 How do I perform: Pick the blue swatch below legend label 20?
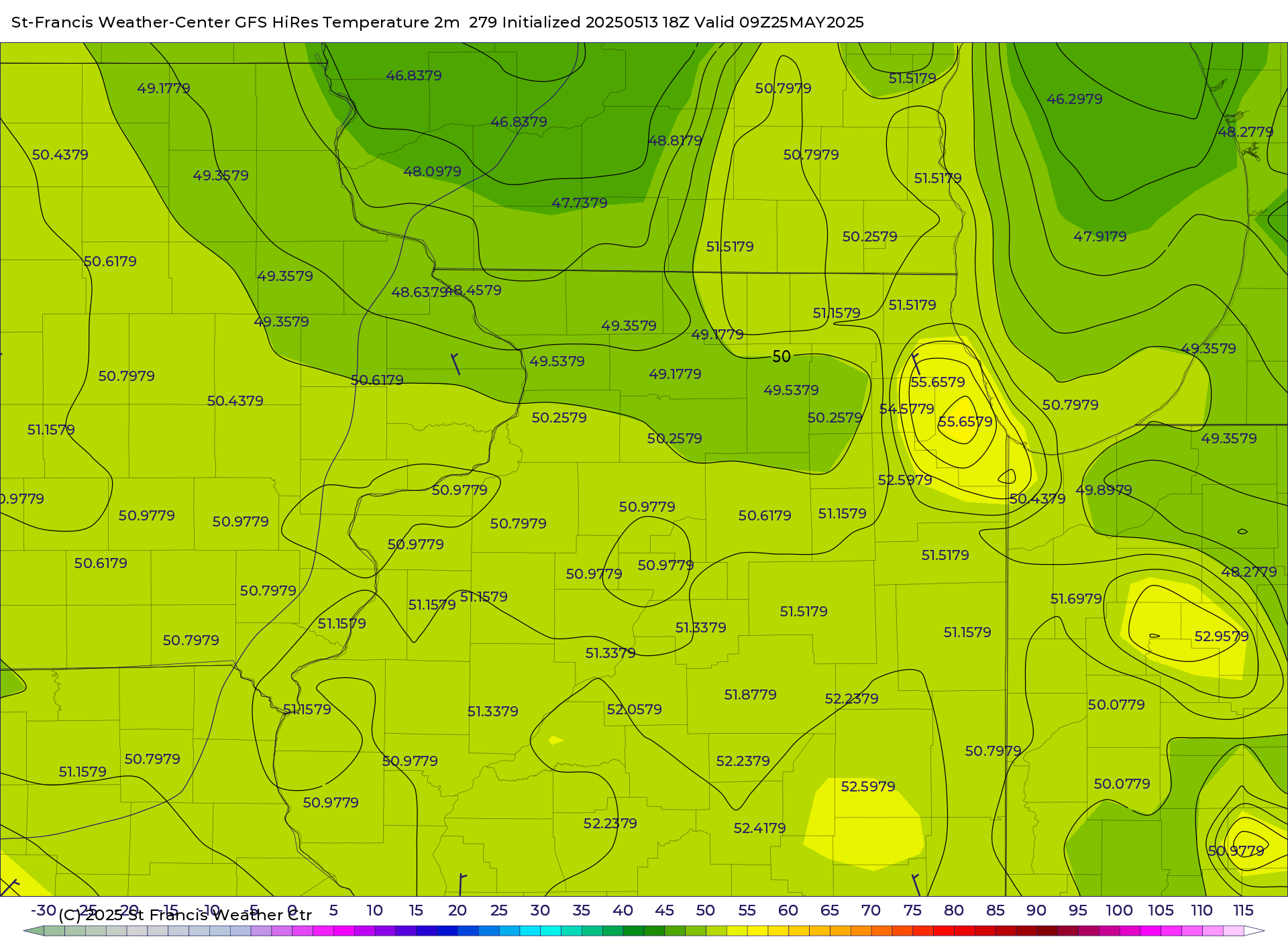coord(468,931)
